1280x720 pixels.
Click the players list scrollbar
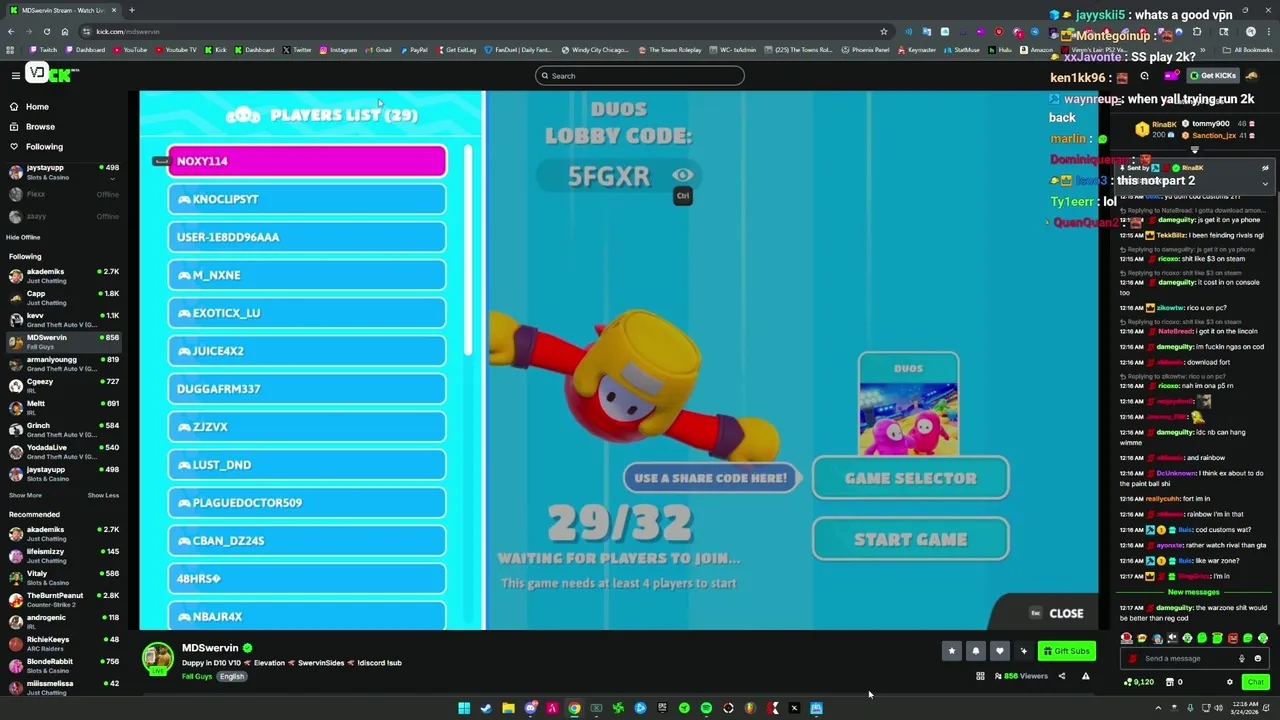click(467, 250)
